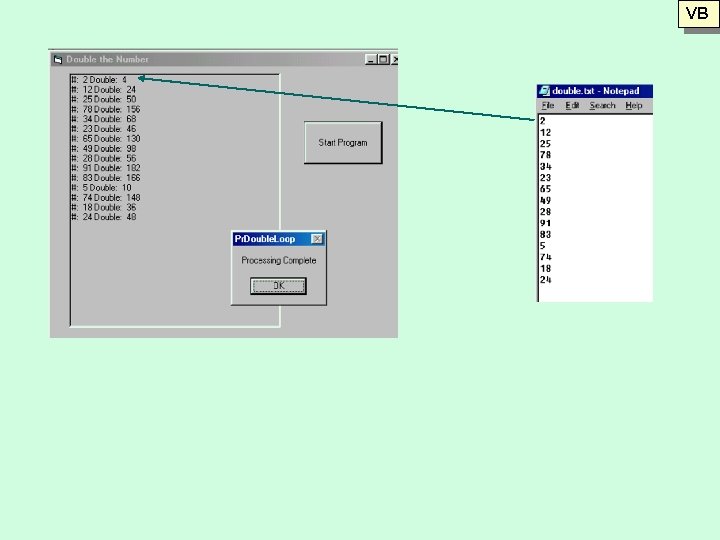Click the form icon beside Double the Number
The height and width of the screenshot is (540, 720).
(58, 59)
